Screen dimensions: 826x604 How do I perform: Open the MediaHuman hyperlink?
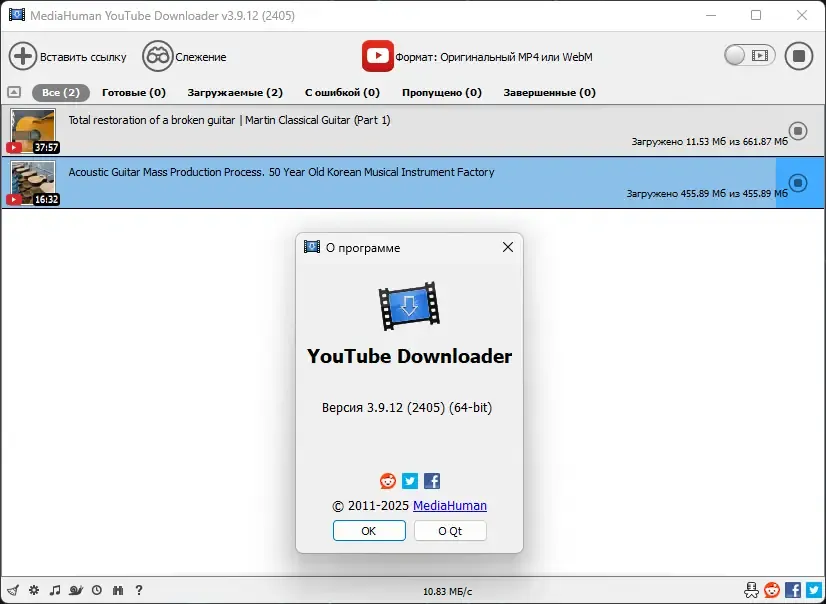pyautogui.click(x=450, y=506)
